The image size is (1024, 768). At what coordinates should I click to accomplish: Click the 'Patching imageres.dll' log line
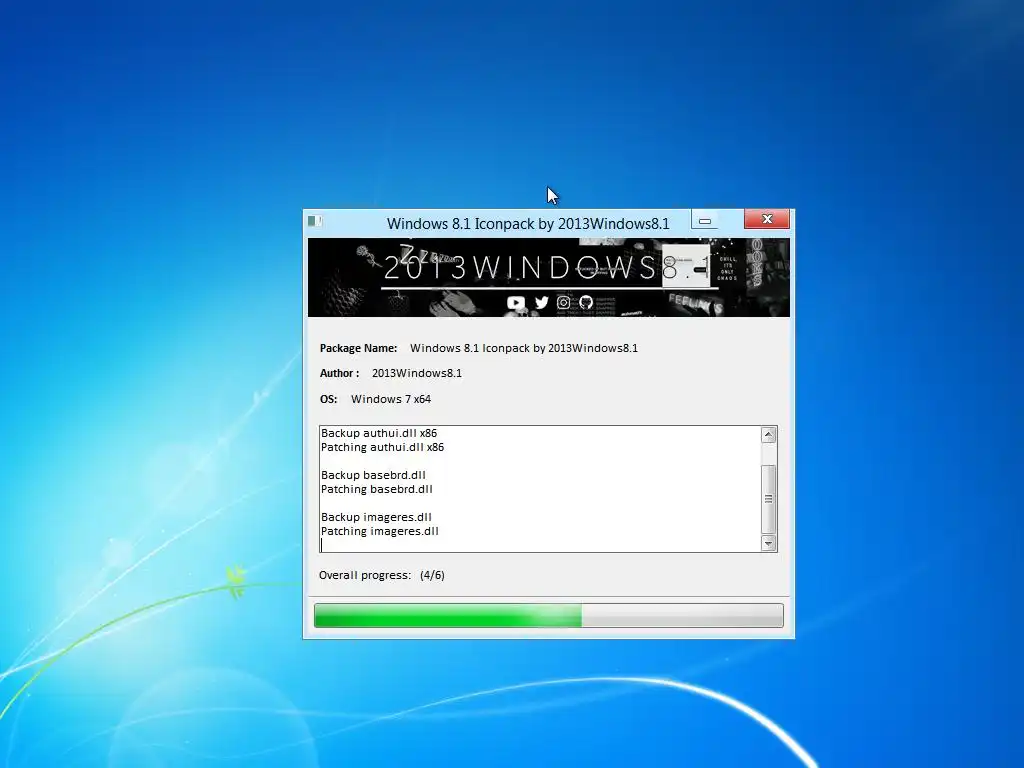379,531
